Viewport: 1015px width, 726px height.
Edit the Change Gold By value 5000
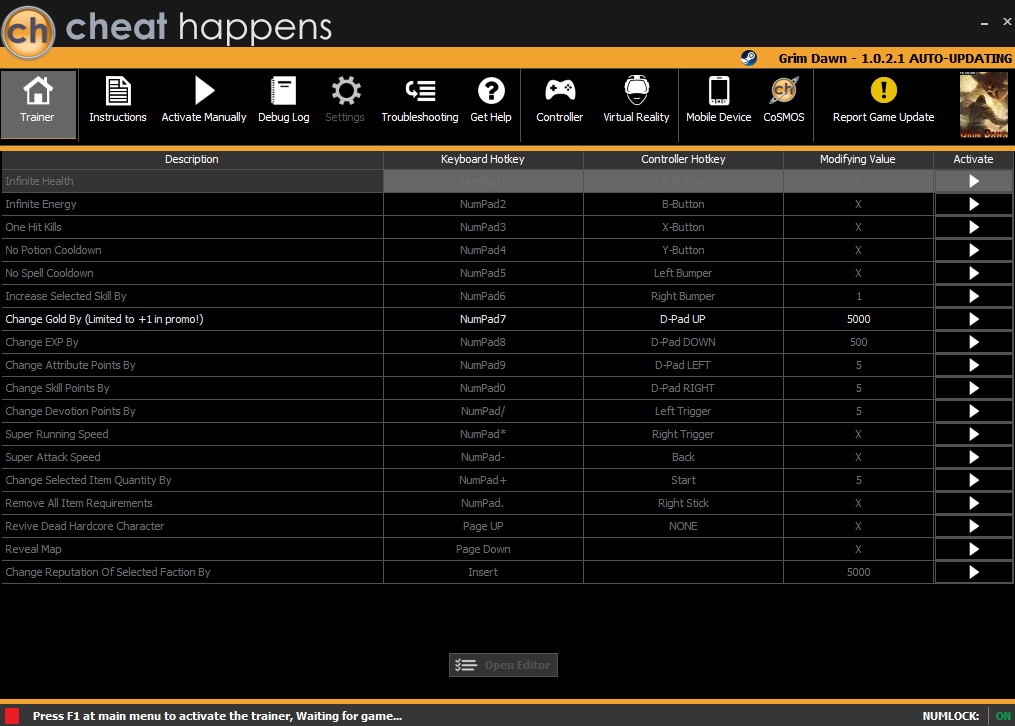(x=858, y=319)
